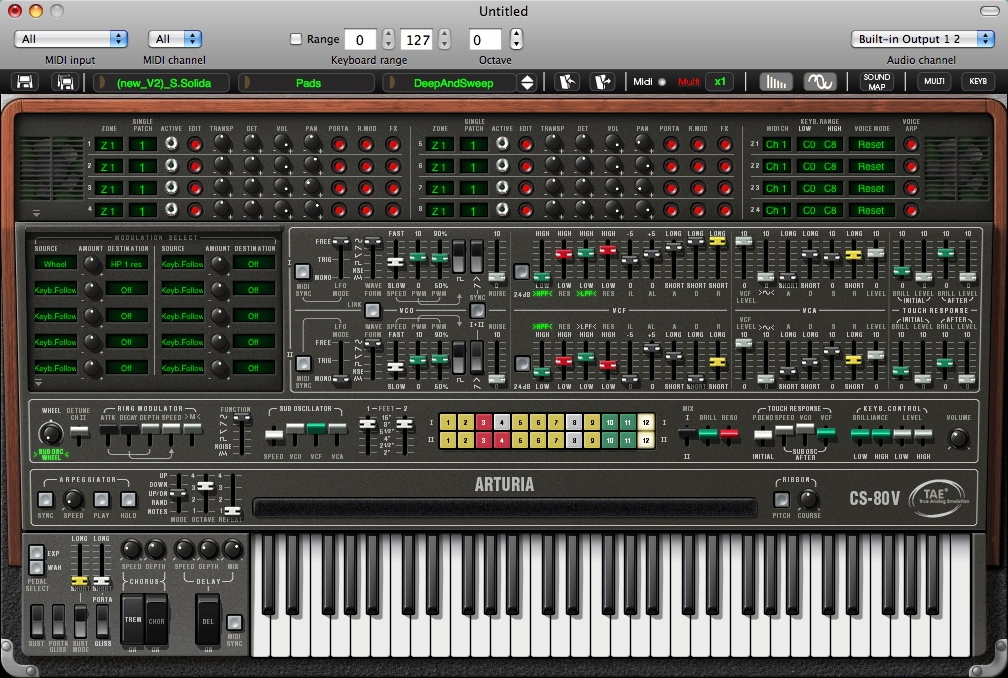Open the Pads sub-bank selector
Image resolution: width=1008 pixels, height=678 pixels.
[x=308, y=83]
